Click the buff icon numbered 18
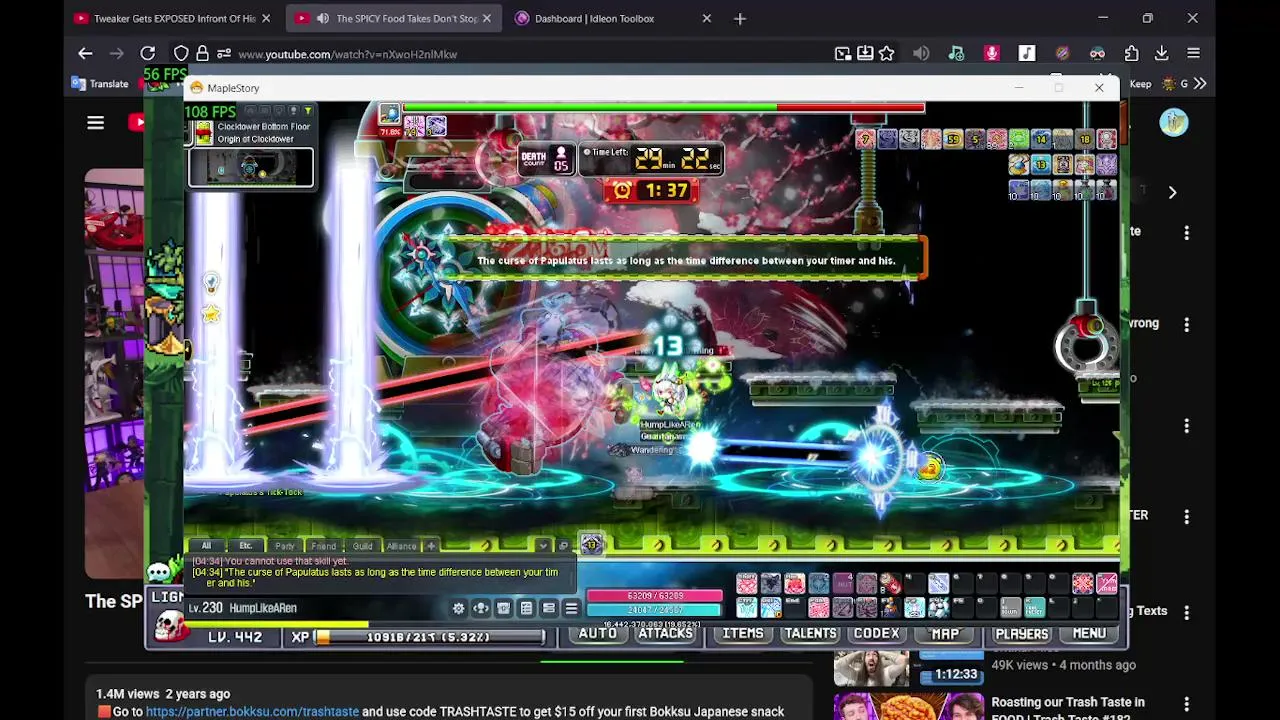 [x=1085, y=140]
